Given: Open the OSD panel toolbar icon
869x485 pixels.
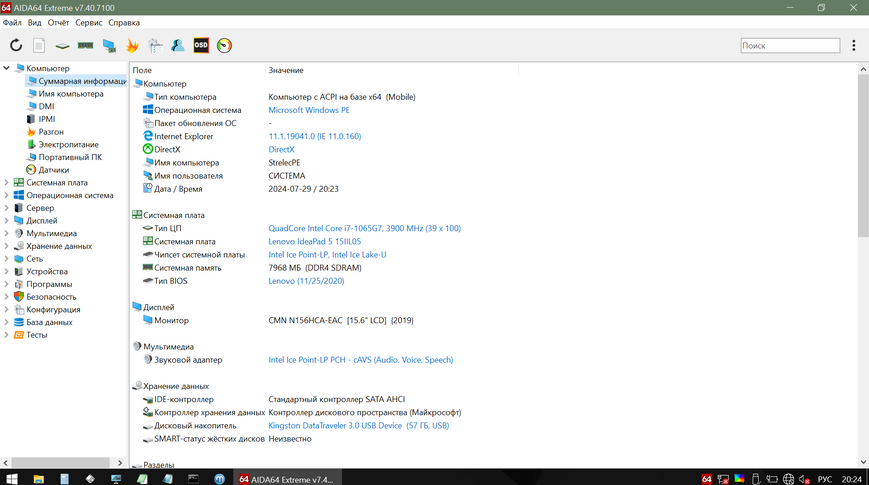Looking at the screenshot, I should [201, 45].
